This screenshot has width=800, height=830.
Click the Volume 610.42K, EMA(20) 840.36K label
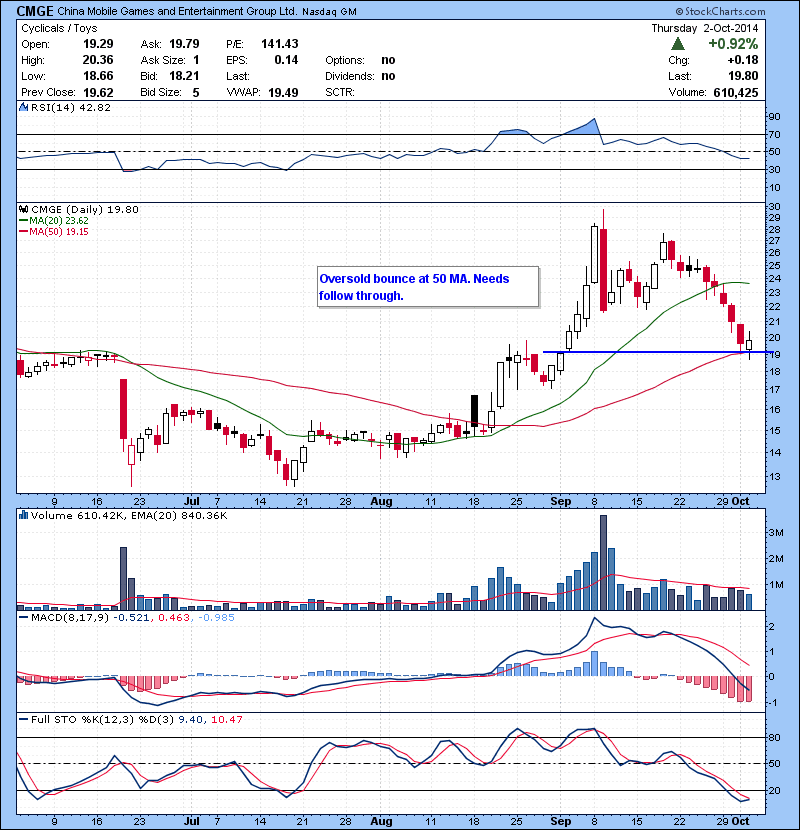pos(129,516)
